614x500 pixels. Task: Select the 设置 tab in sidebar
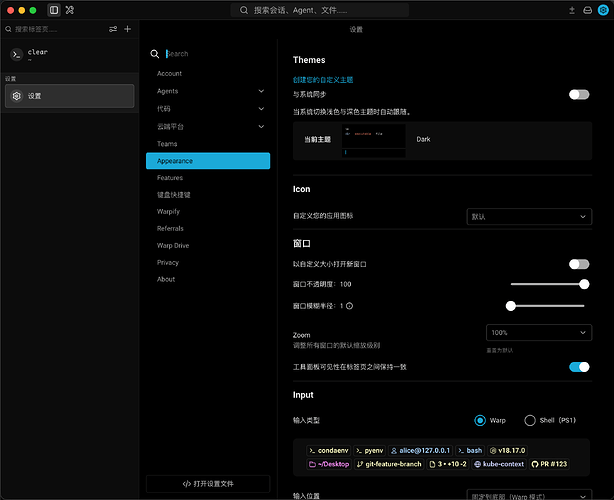point(70,96)
